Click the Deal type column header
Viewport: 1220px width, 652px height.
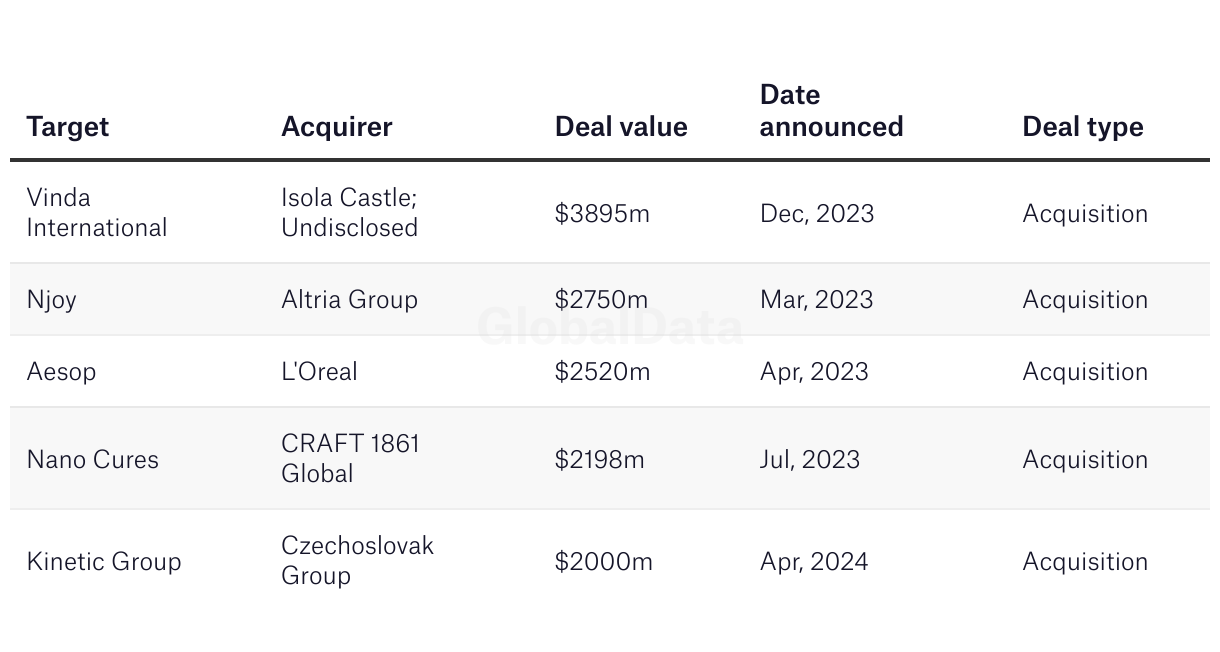pos(1083,127)
